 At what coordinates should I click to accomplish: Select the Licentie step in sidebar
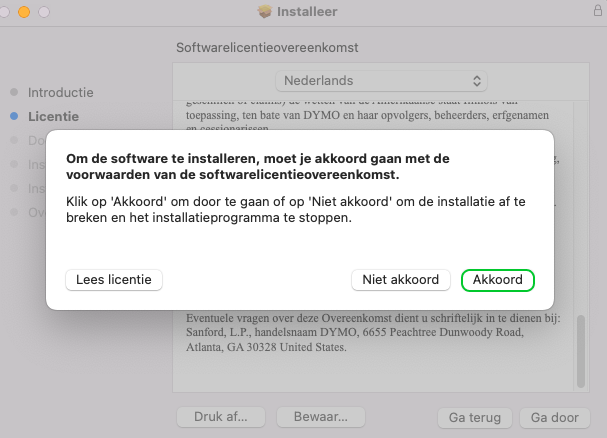53,116
